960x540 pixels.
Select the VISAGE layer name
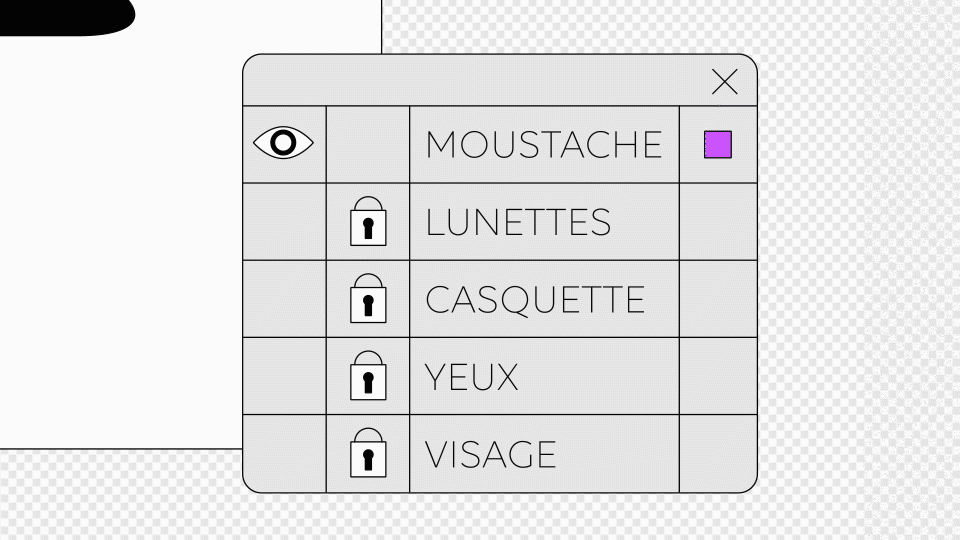click(x=490, y=454)
